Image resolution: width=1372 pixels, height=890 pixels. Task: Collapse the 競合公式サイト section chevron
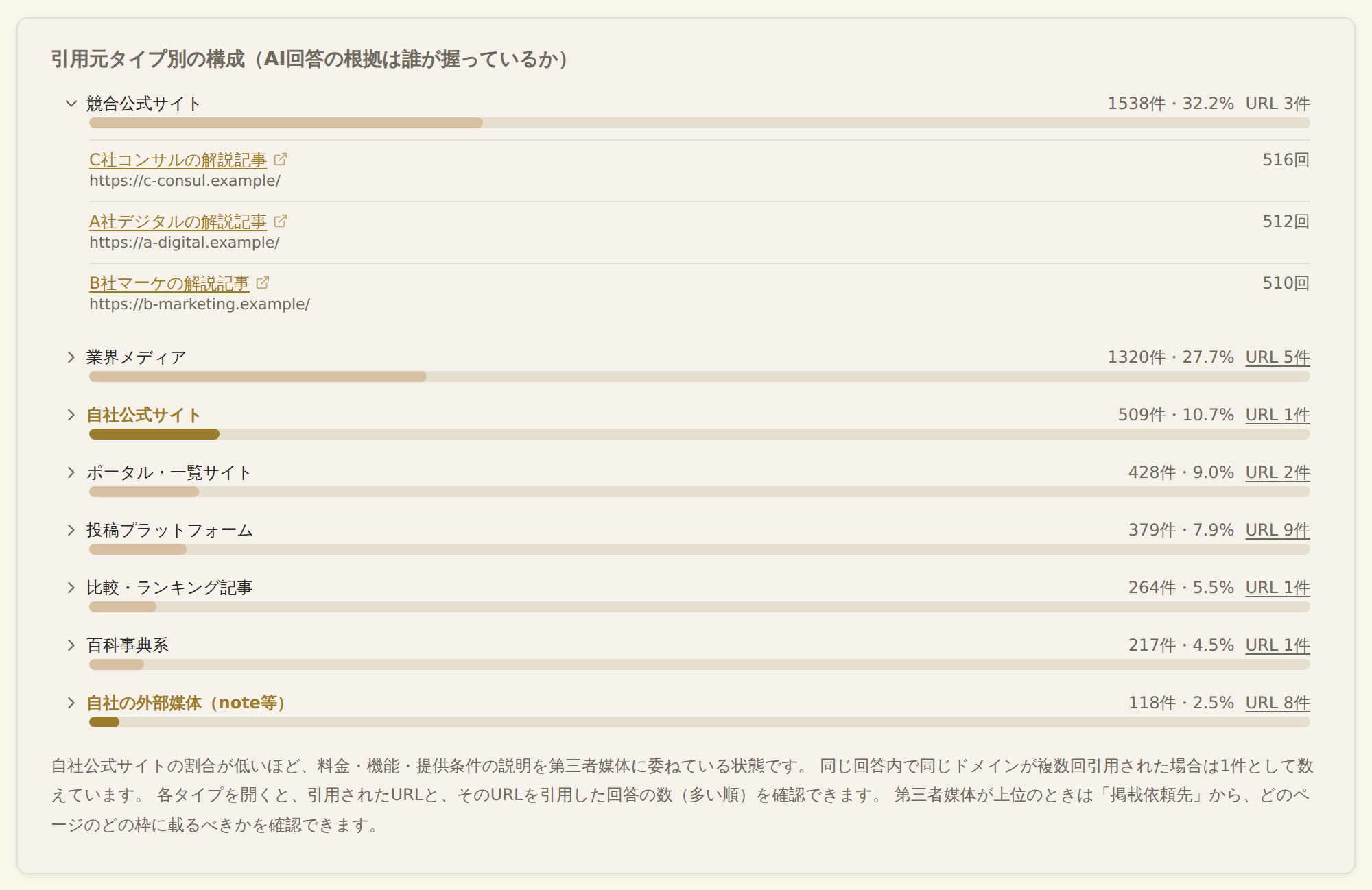click(71, 104)
